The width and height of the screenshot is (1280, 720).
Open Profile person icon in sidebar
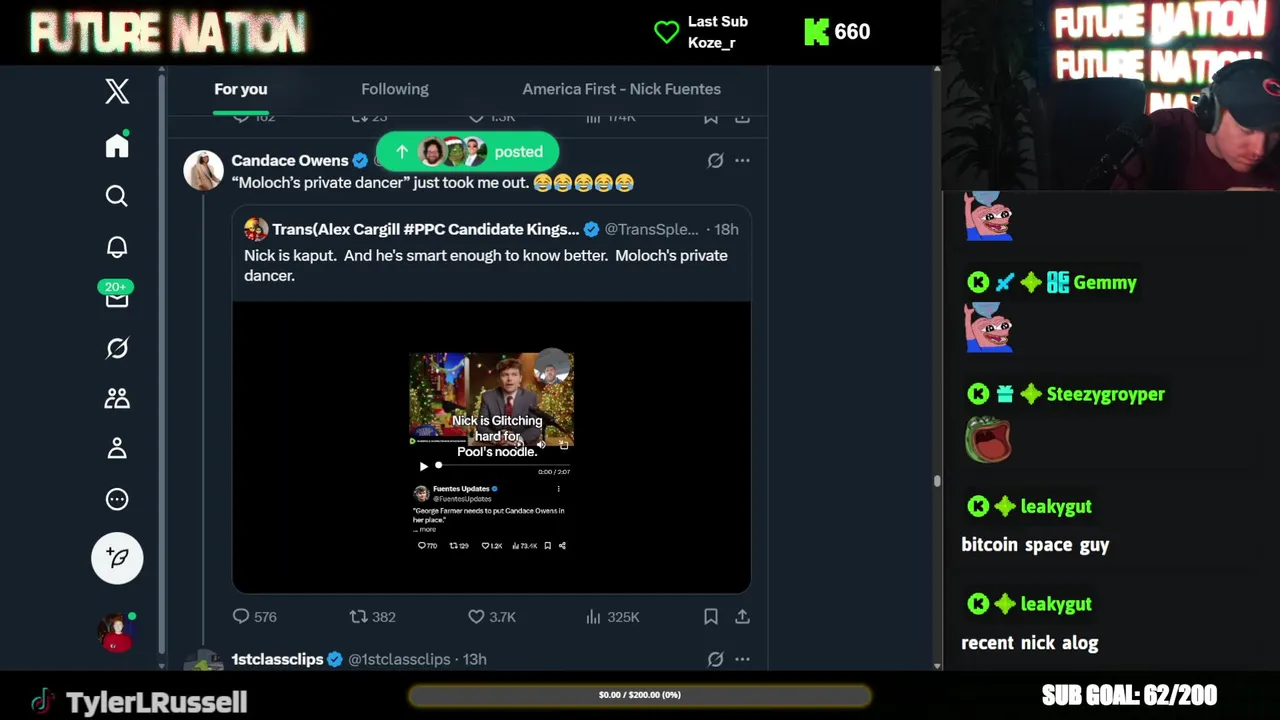(x=117, y=448)
